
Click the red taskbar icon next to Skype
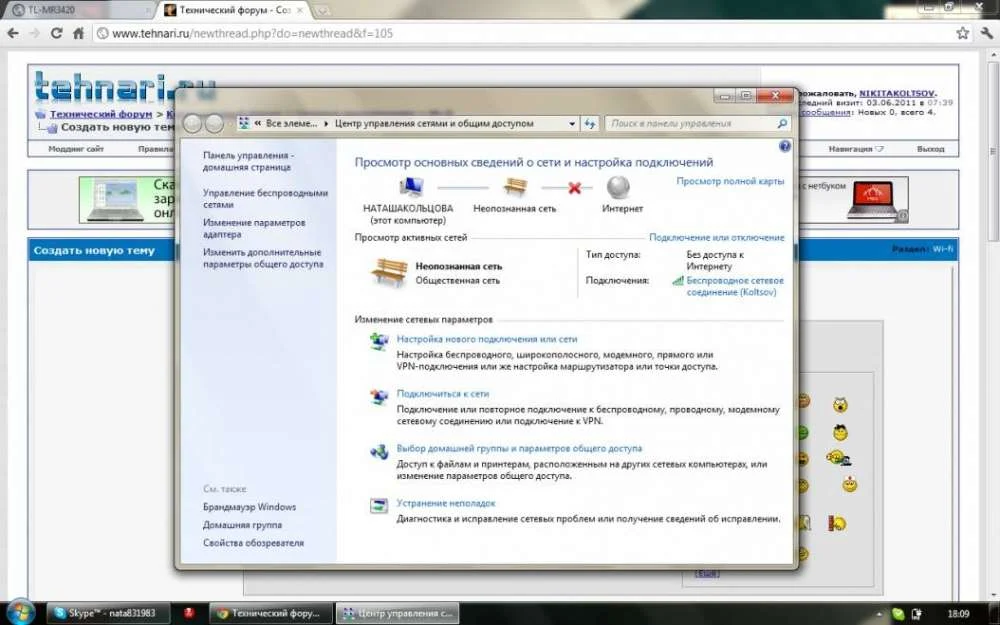click(x=189, y=613)
